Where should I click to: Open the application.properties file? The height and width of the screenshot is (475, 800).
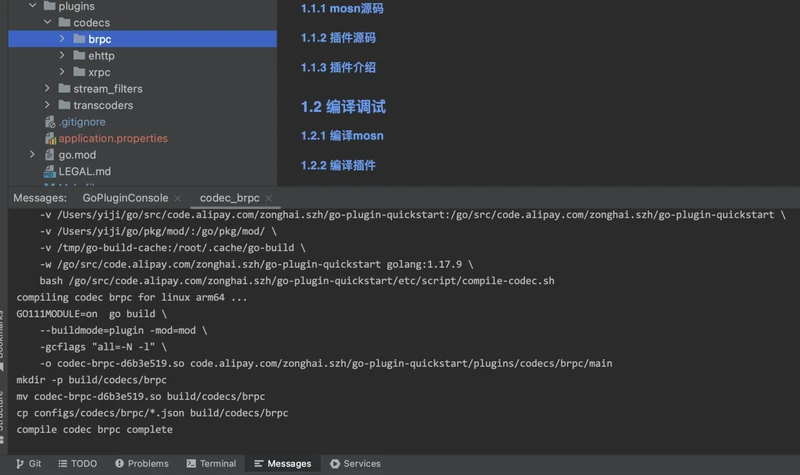tap(113, 138)
